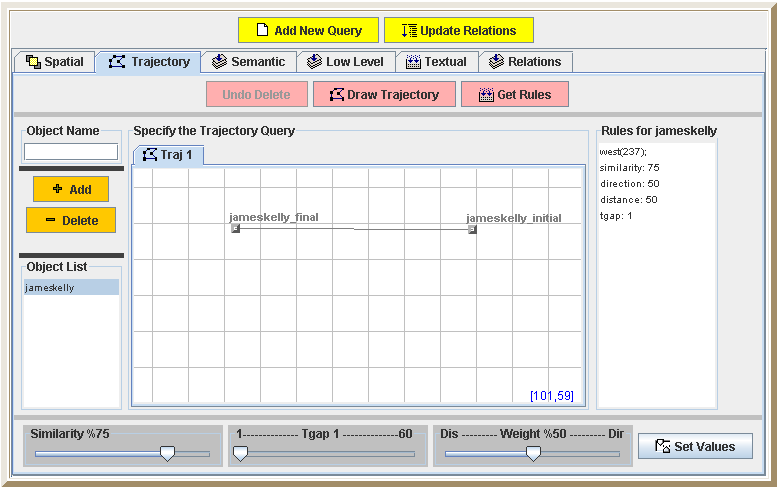This screenshot has width=778, height=489.
Task: Go to the Low Level tab
Action: coord(344,62)
